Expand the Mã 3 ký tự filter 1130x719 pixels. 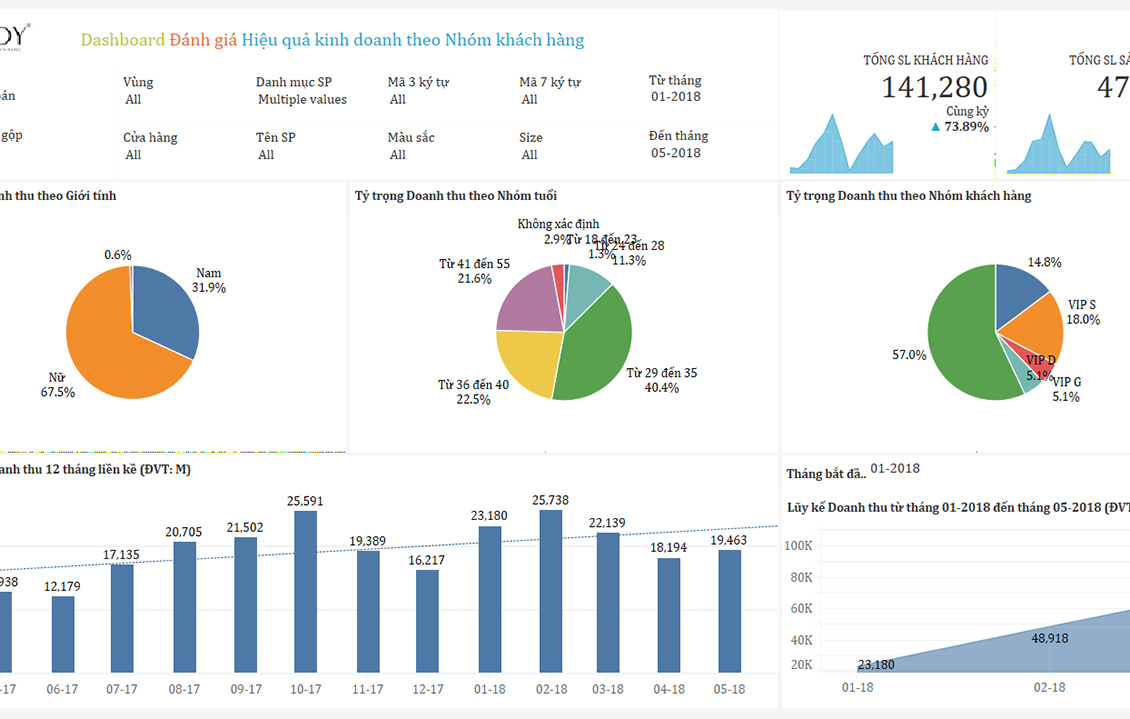coord(399,100)
